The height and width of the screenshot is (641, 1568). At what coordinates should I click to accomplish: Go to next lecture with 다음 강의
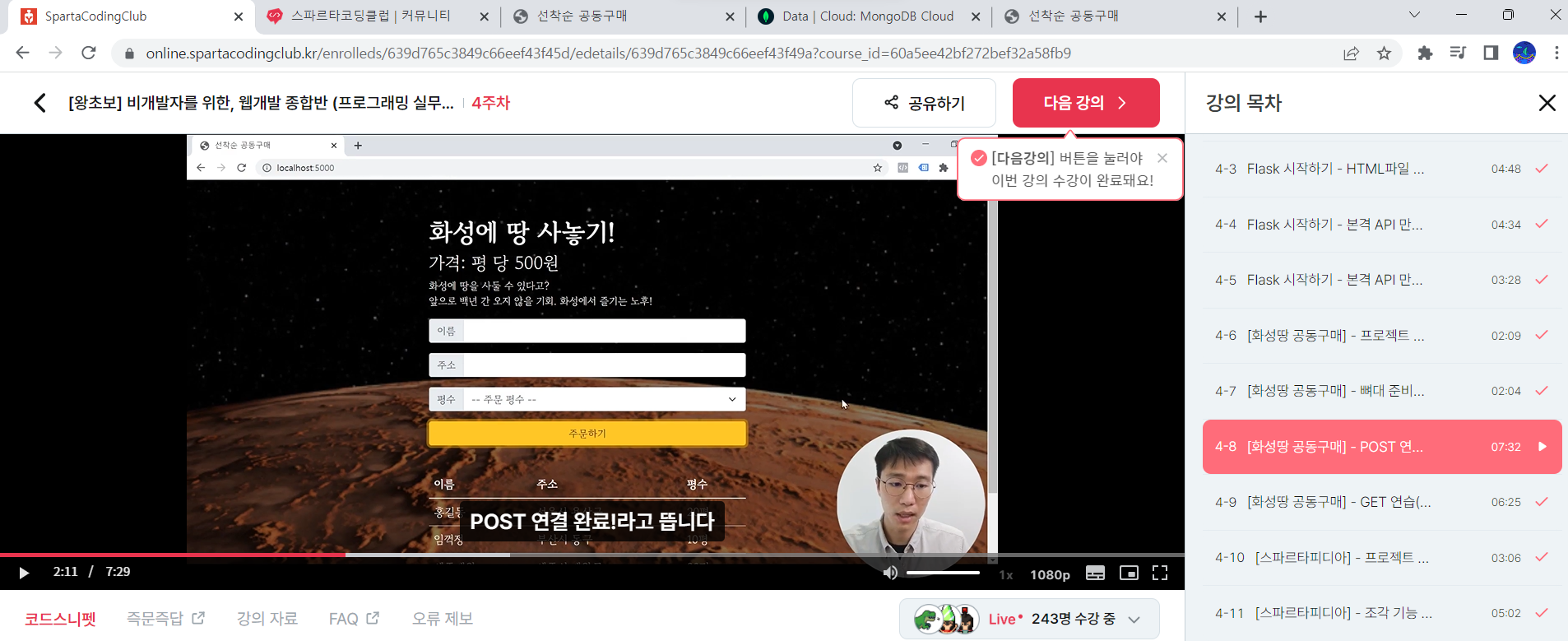tap(1086, 103)
